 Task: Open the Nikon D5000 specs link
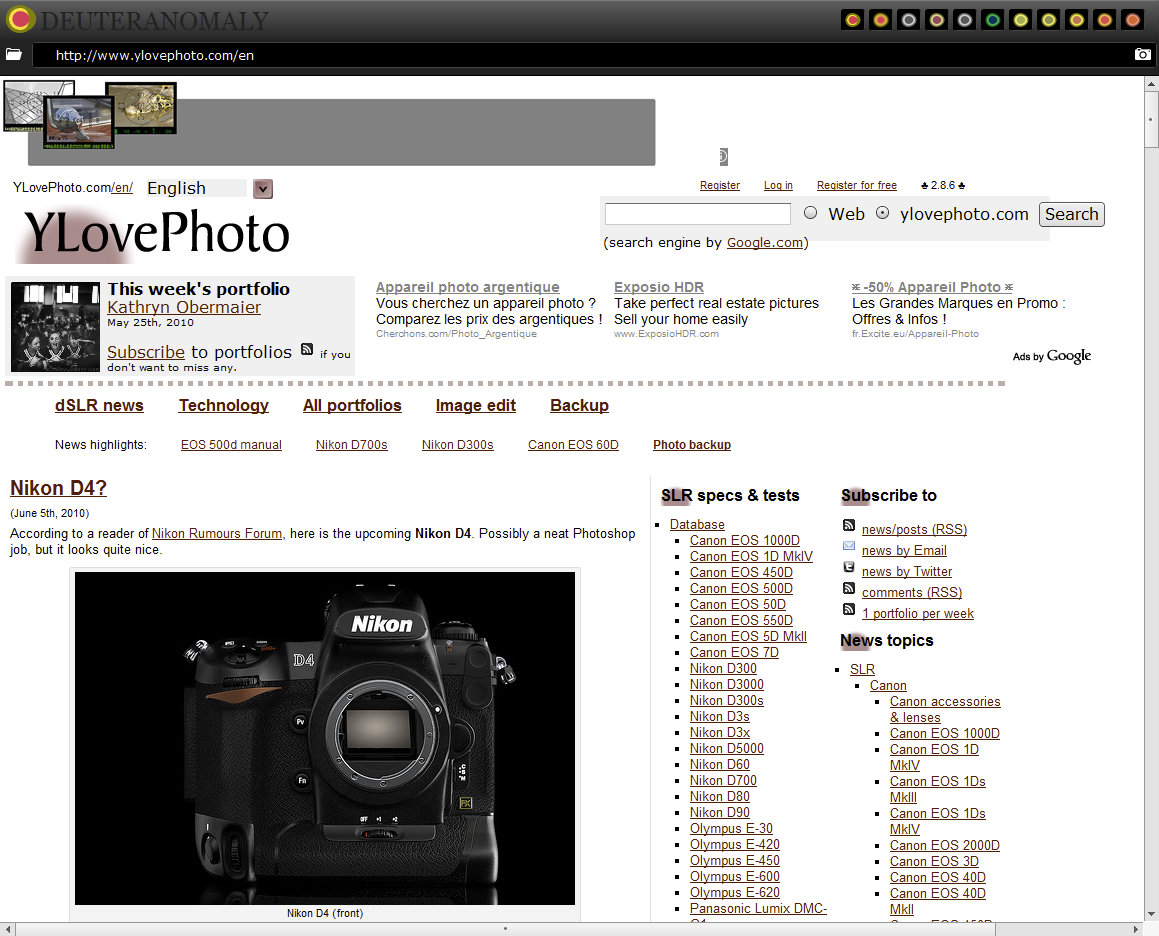coord(727,748)
